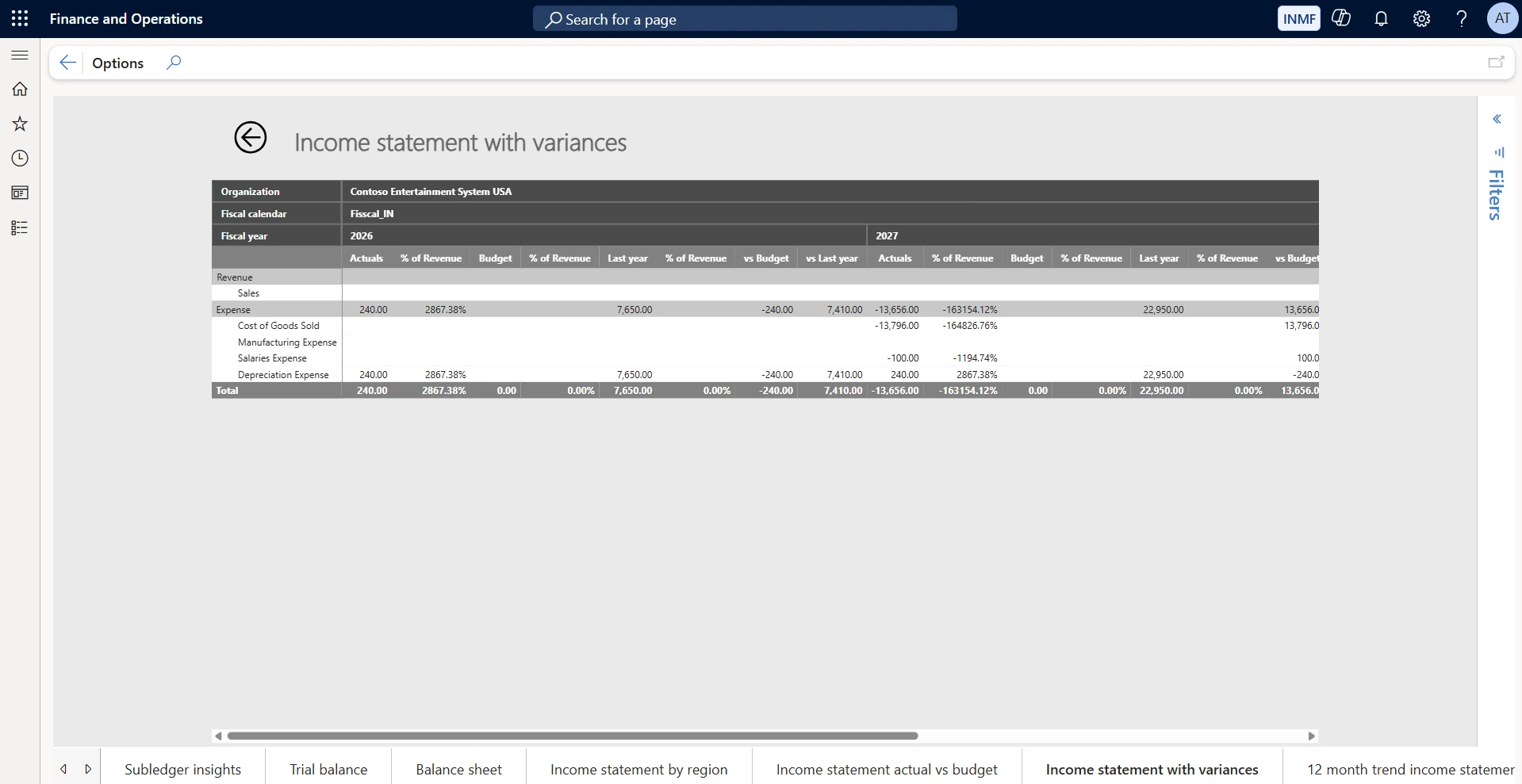This screenshot has height=784, width=1522.
Task: Select Salaries Expense row label
Action: click(272, 358)
